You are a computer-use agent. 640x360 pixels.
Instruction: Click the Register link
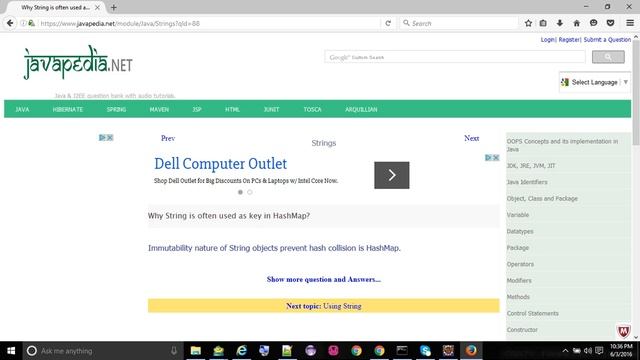pyautogui.click(x=569, y=40)
